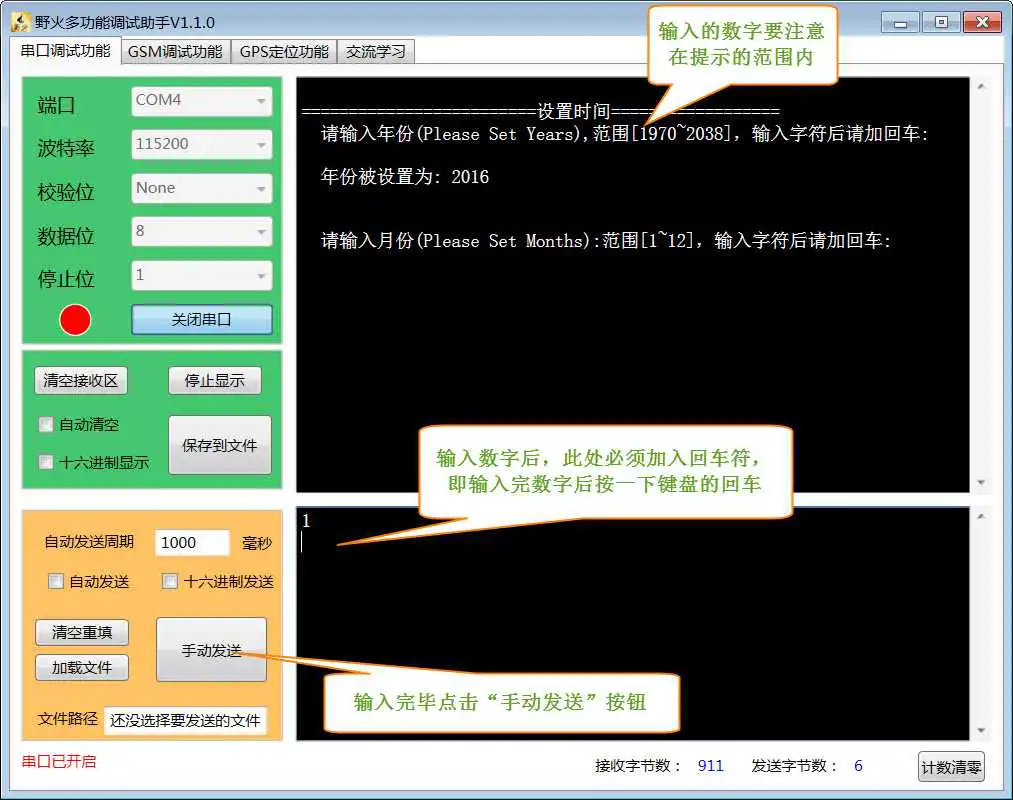Image resolution: width=1013 pixels, height=800 pixels.
Task: Click the receive area scroll up arrow
Action: click(981, 86)
